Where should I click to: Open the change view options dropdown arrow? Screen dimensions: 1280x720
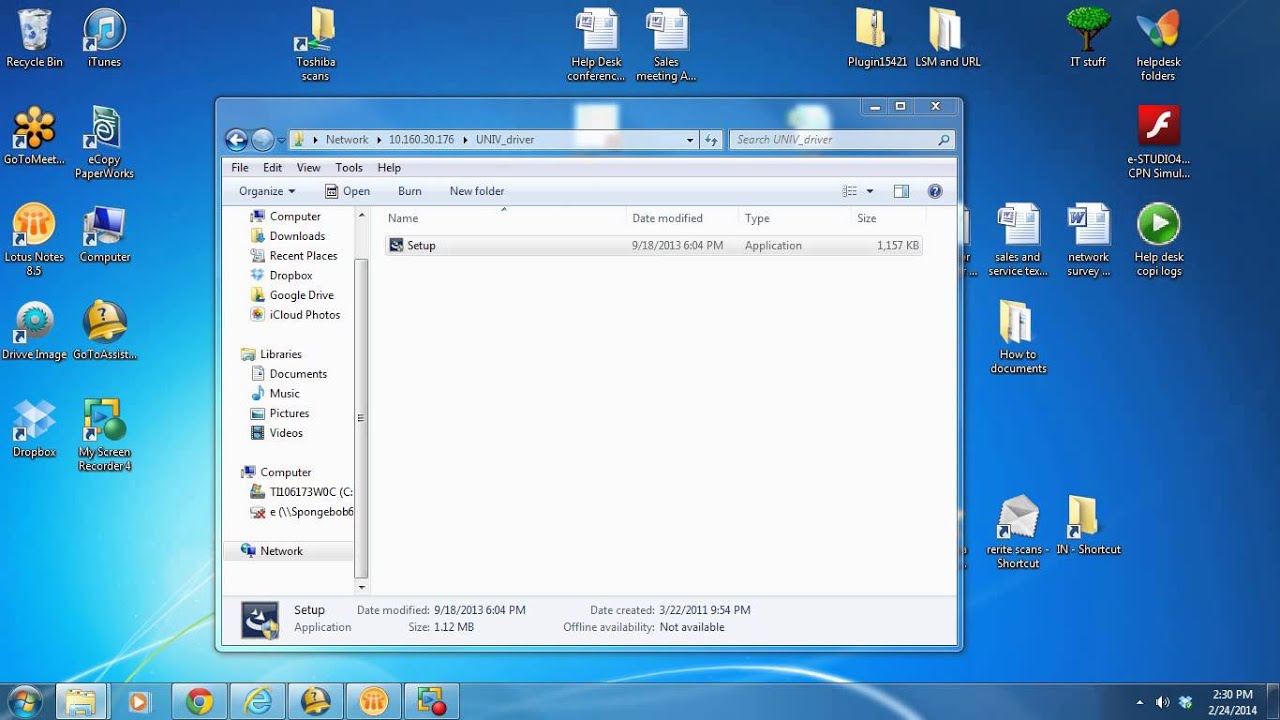870,191
